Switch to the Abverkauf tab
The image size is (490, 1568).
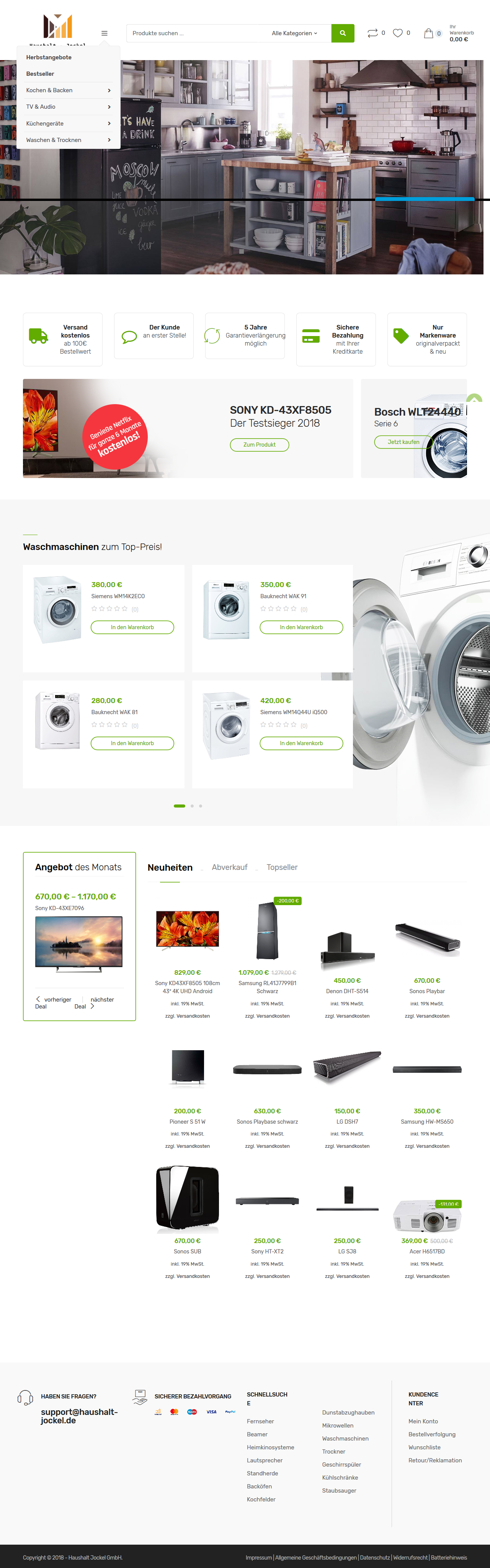point(229,867)
